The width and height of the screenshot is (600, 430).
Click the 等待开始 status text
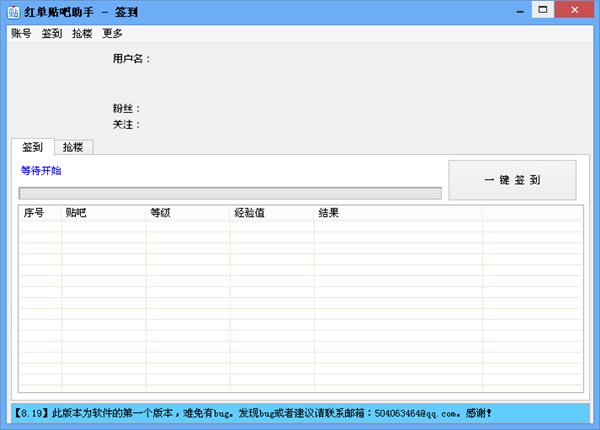tap(41, 171)
